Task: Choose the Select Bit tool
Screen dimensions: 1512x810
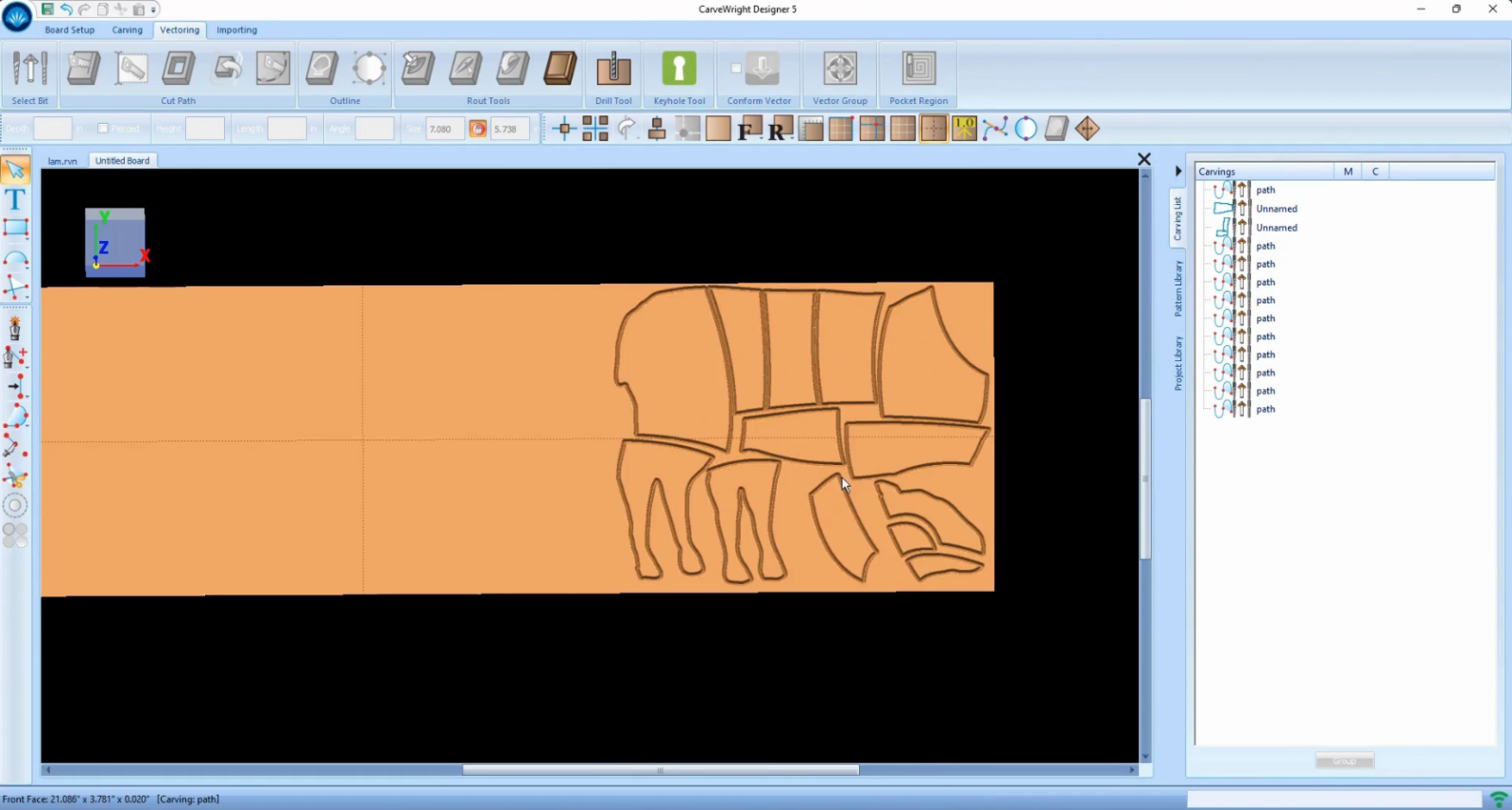Action: [x=29, y=70]
